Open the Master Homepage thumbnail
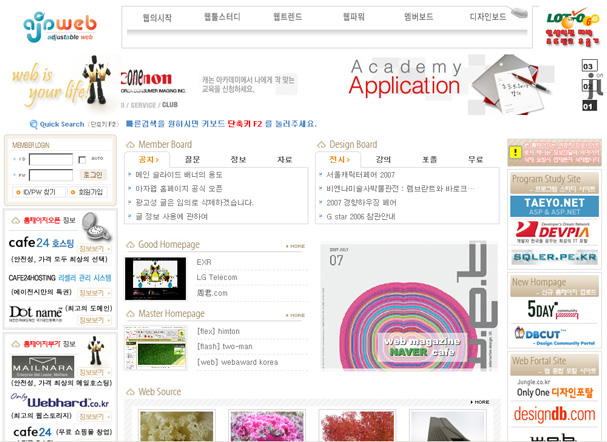This screenshot has height=442, width=607. point(155,348)
